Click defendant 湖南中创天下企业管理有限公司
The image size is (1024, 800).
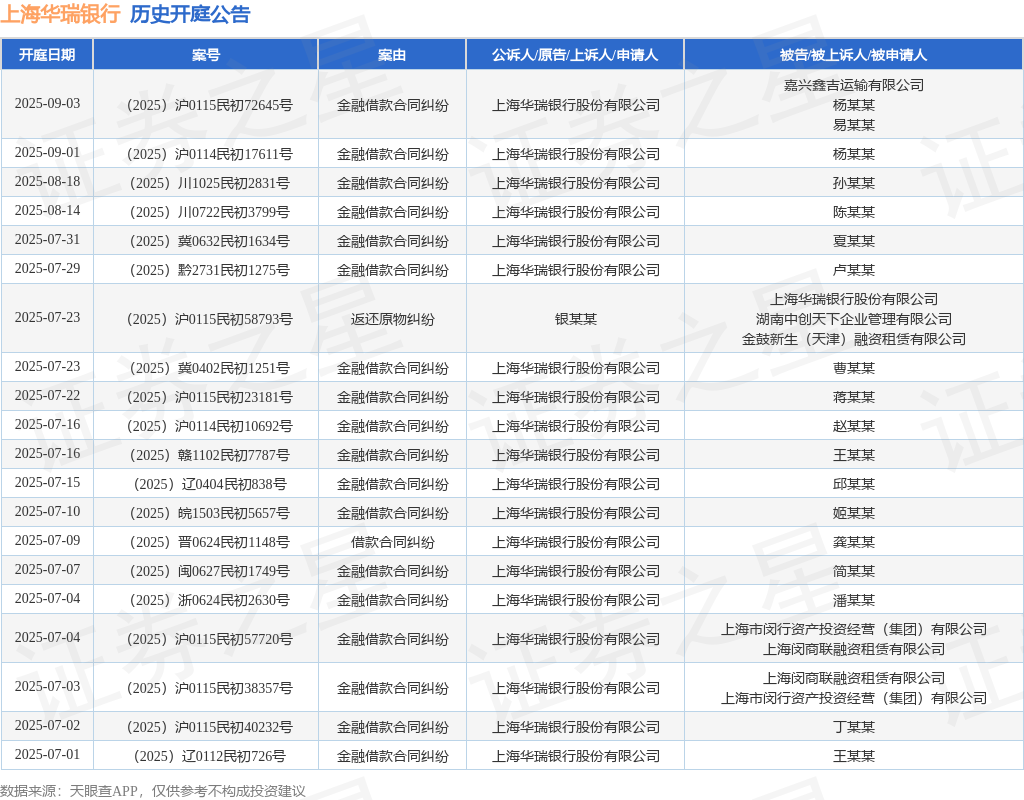tap(854, 319)
